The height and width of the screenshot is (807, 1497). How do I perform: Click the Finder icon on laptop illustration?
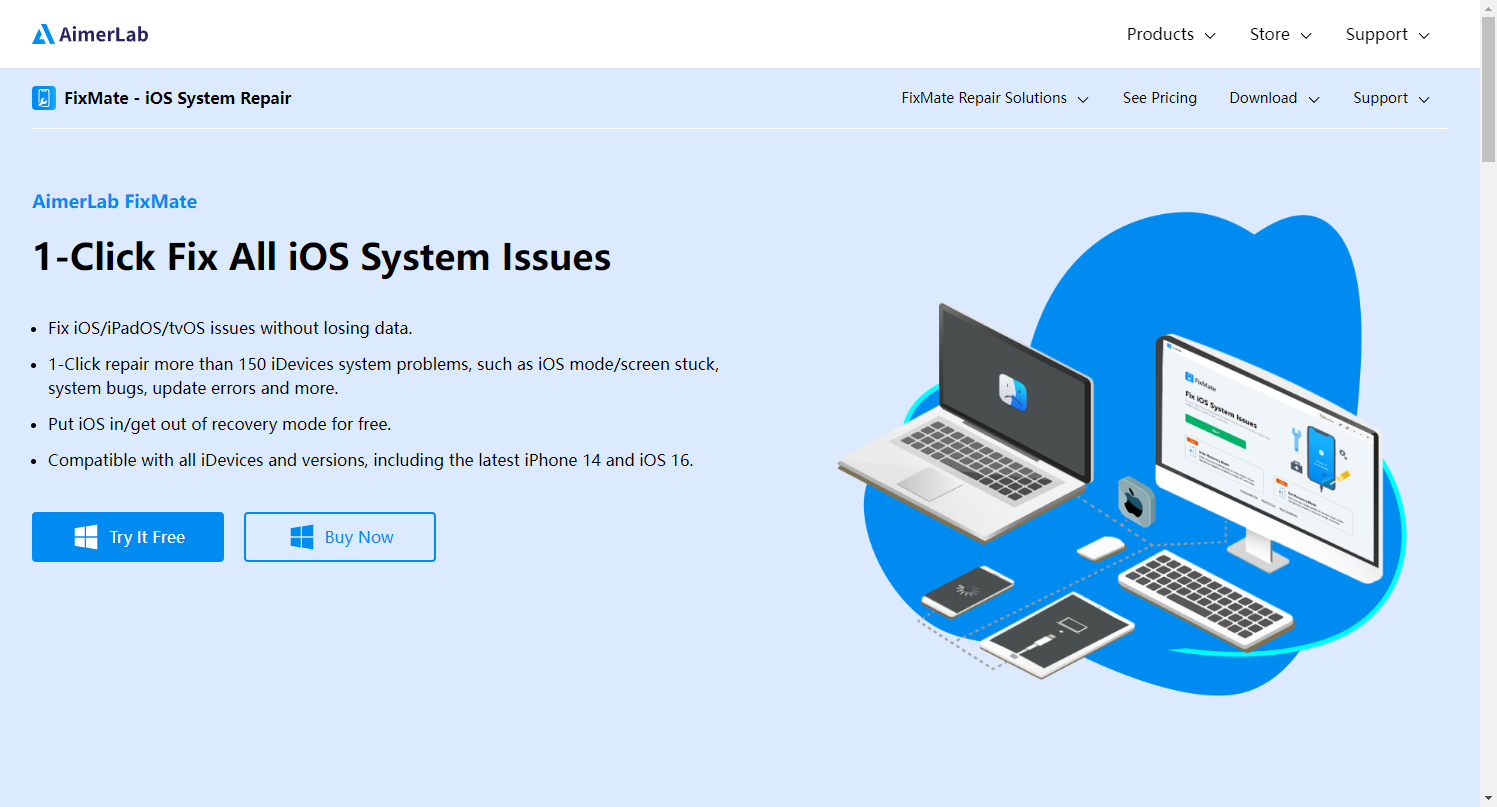[x=1013, y=391]
